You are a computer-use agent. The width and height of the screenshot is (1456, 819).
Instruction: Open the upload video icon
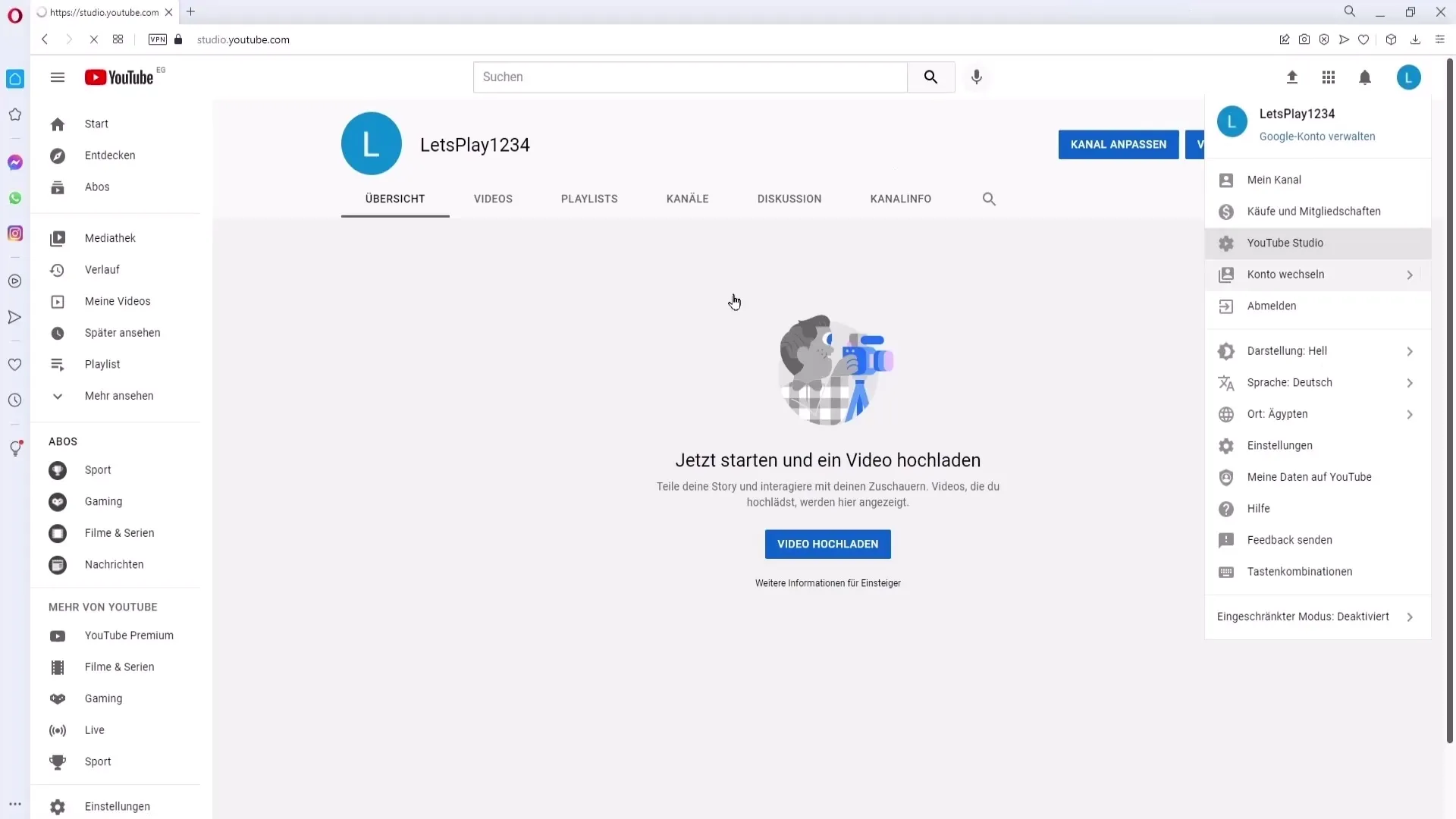click(x=1291, y=77)
